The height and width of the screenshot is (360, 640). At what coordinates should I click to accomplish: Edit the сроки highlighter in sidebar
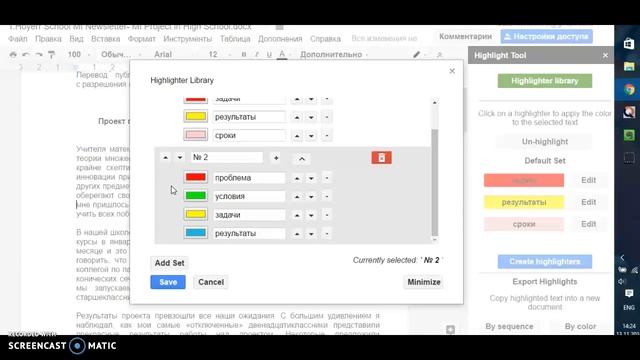click(x=588, y=224)
